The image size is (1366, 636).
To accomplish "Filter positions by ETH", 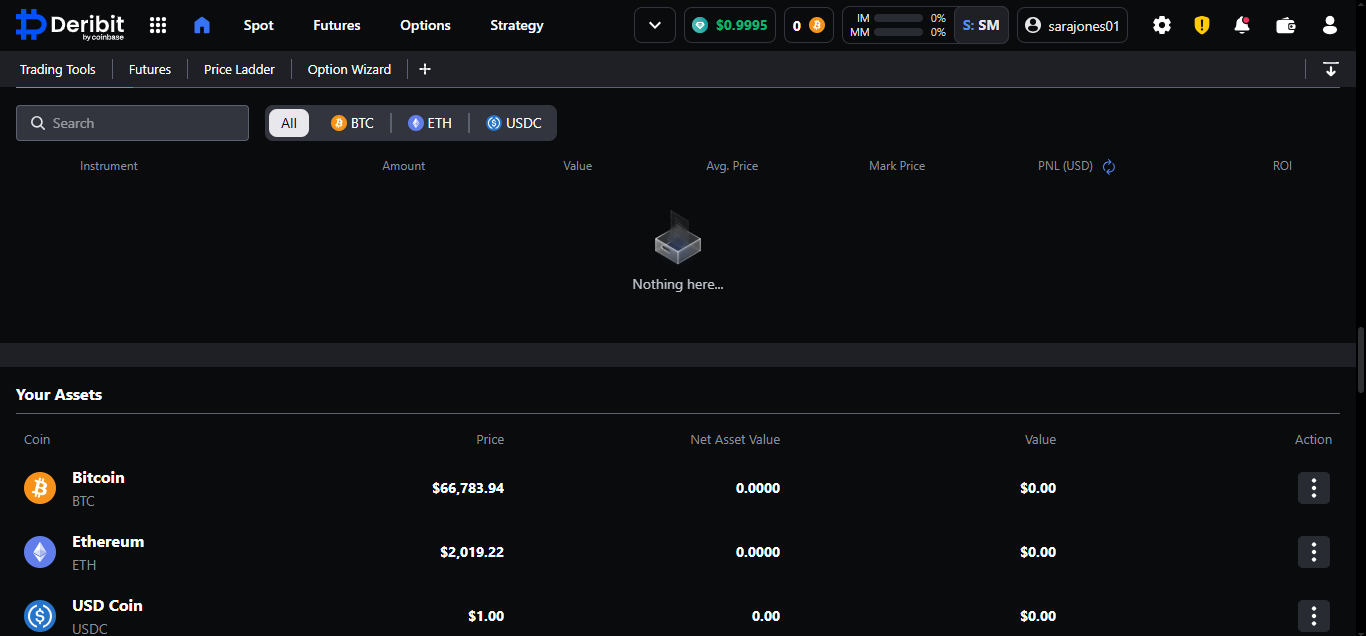I will click(x=430, y=123).
